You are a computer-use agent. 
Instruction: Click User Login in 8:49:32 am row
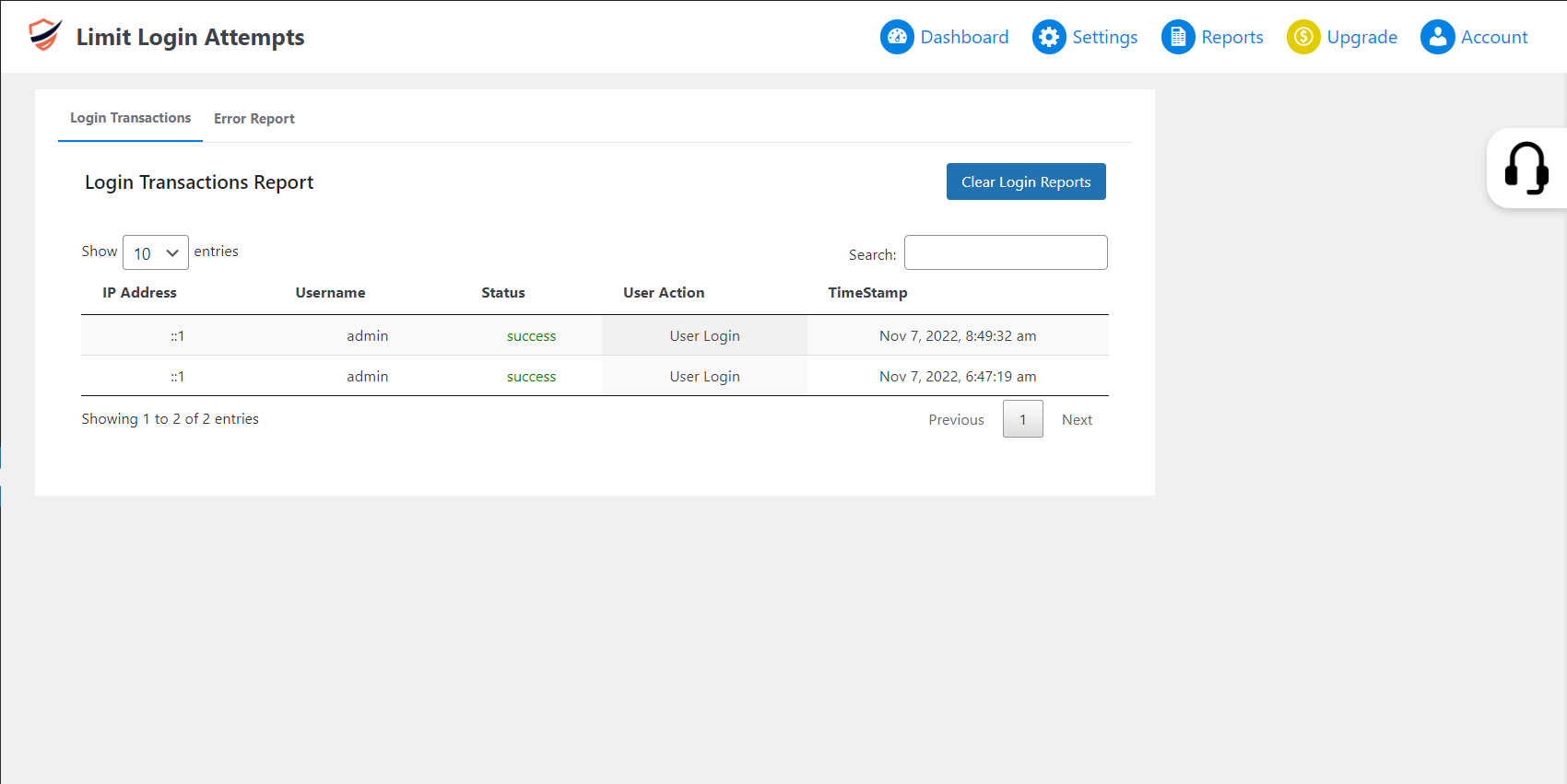704,336
